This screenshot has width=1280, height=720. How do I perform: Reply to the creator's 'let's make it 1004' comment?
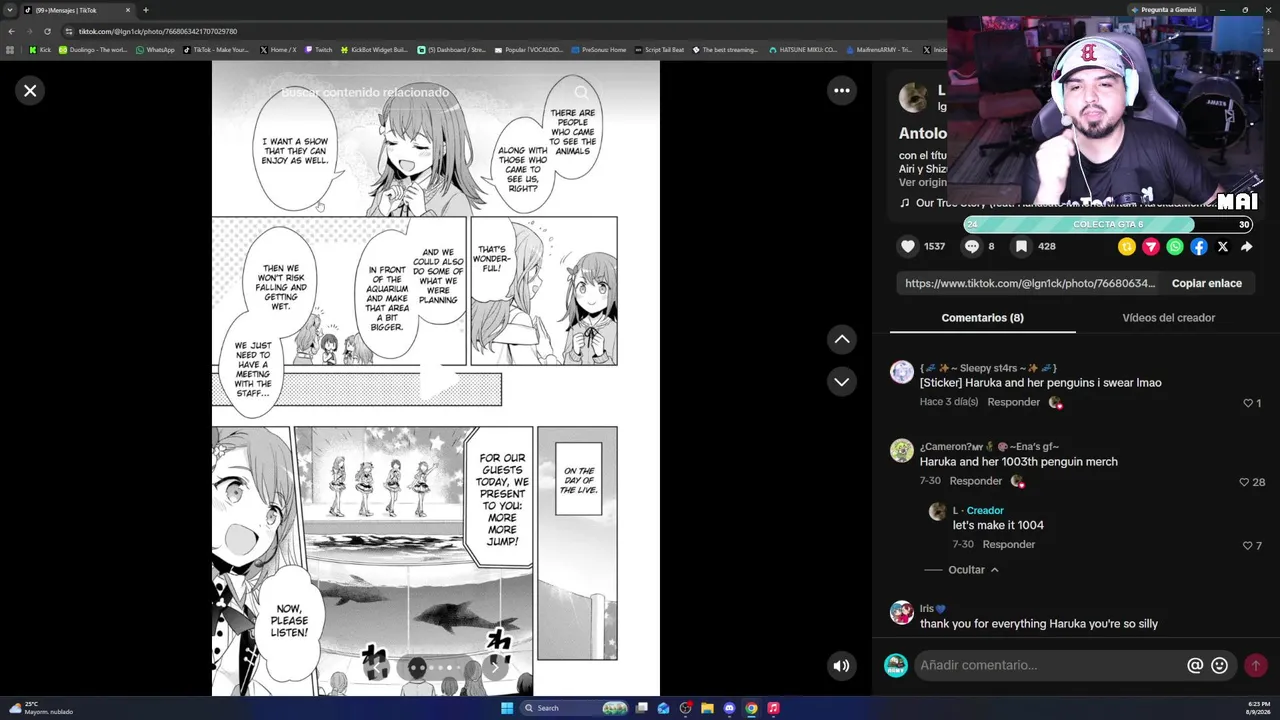coord(1008,545)
